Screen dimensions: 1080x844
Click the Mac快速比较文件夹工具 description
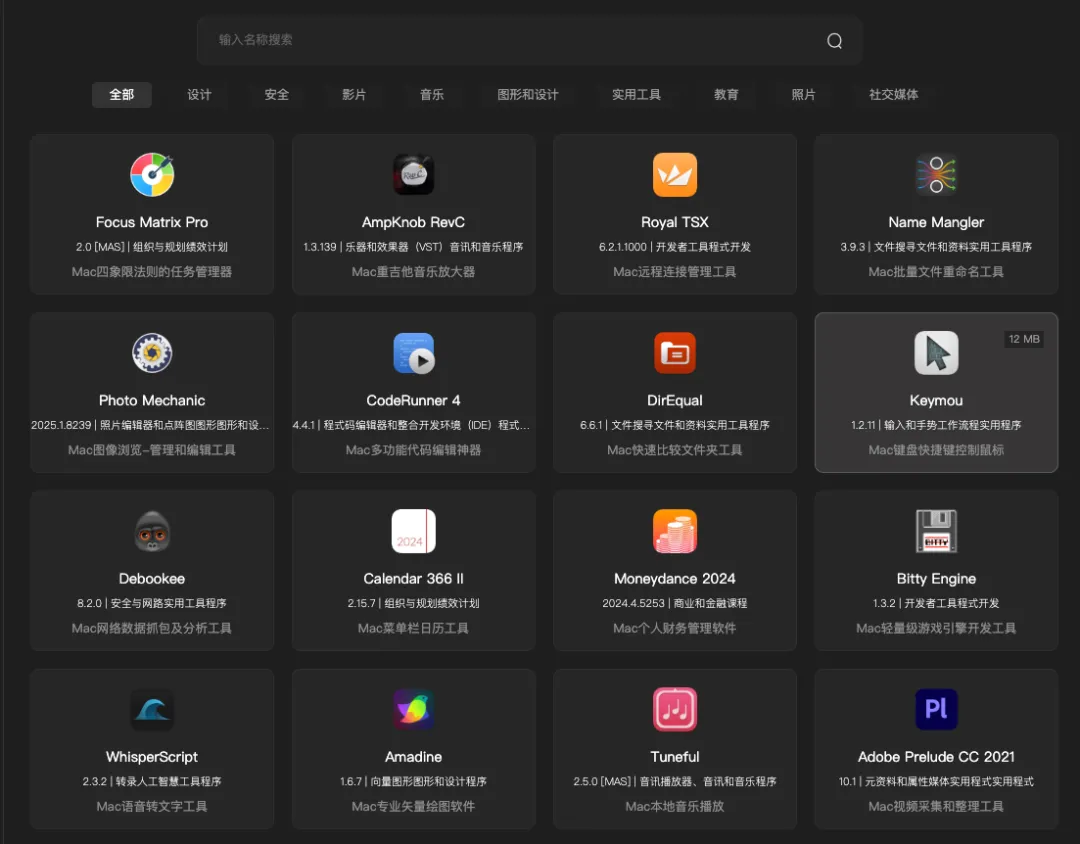[x=675, y=450]
